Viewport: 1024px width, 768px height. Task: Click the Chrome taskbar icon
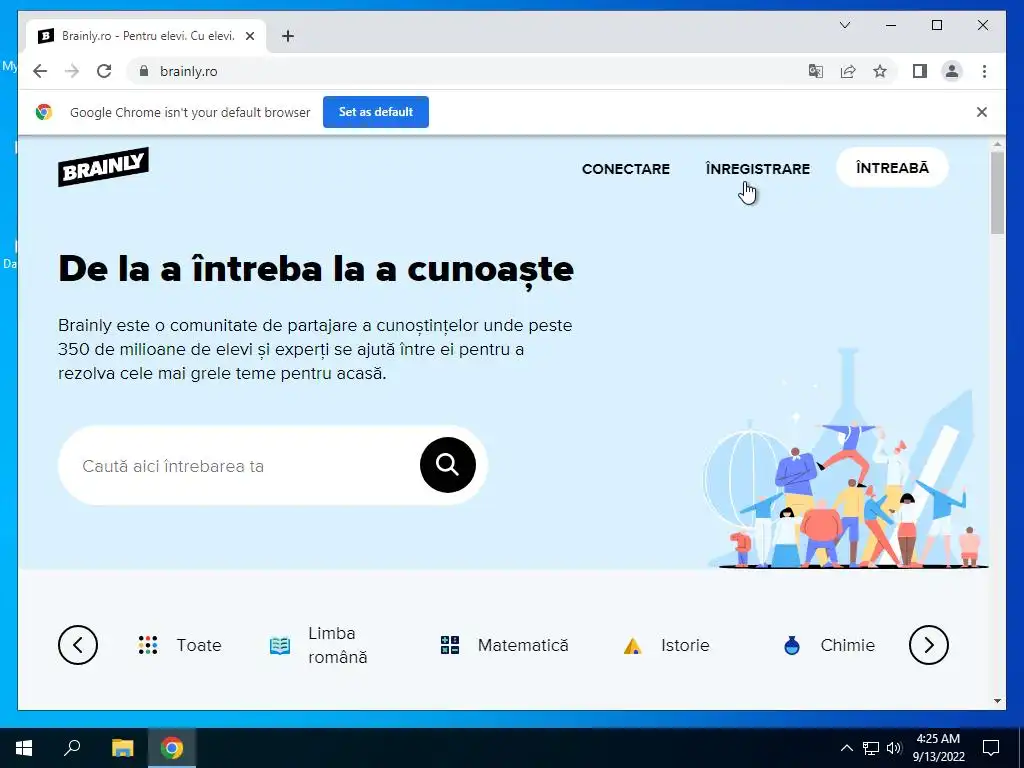click(x=172, y=748)
